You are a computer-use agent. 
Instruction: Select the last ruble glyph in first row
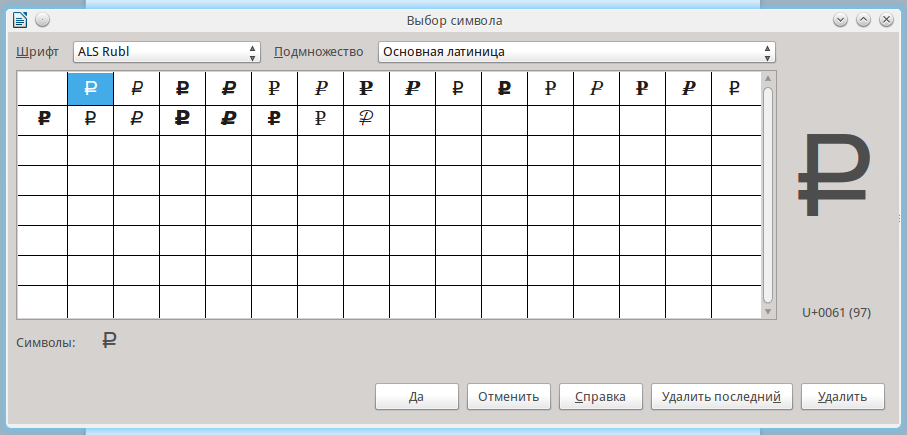point(734,89)
